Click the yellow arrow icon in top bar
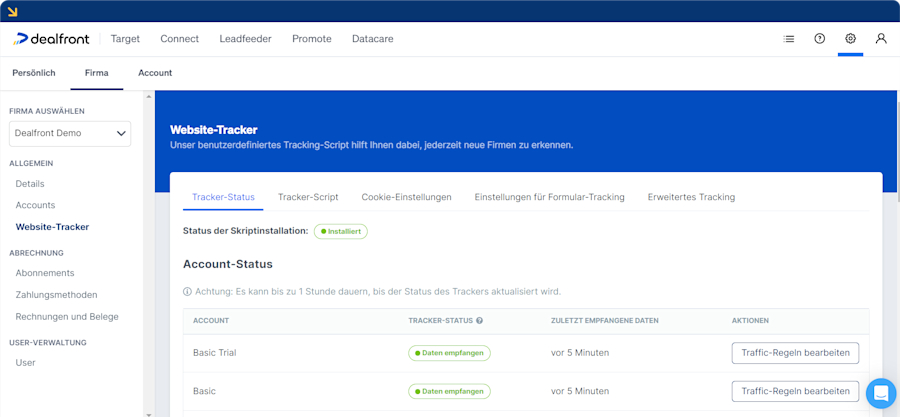The image size is (900, 417). point(13,11)
